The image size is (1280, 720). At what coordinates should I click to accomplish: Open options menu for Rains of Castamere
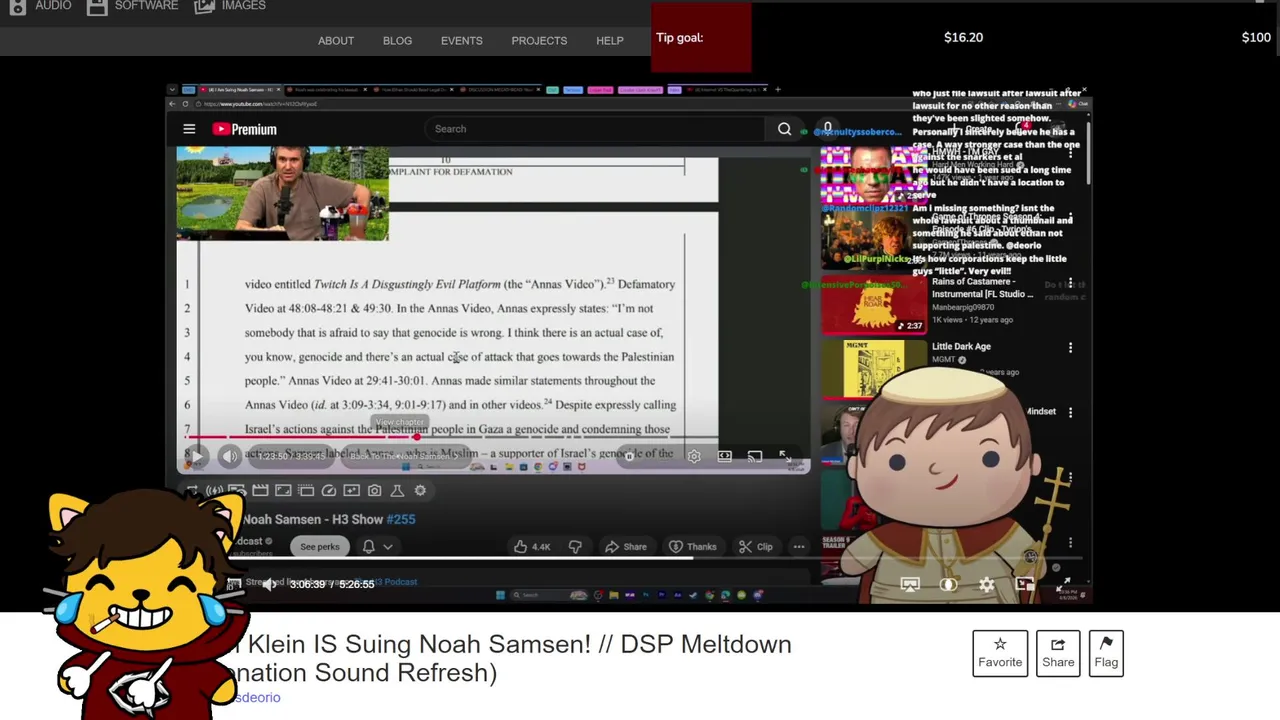1070,284
